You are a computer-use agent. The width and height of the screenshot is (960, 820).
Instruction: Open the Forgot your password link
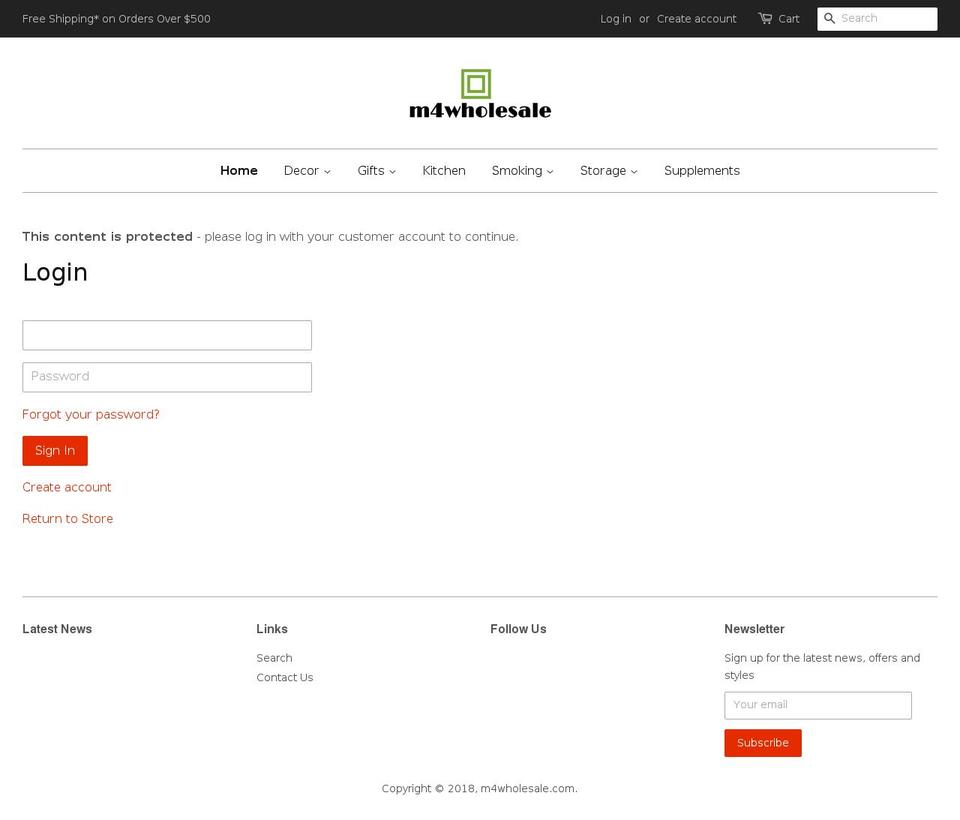click(90, 414)
